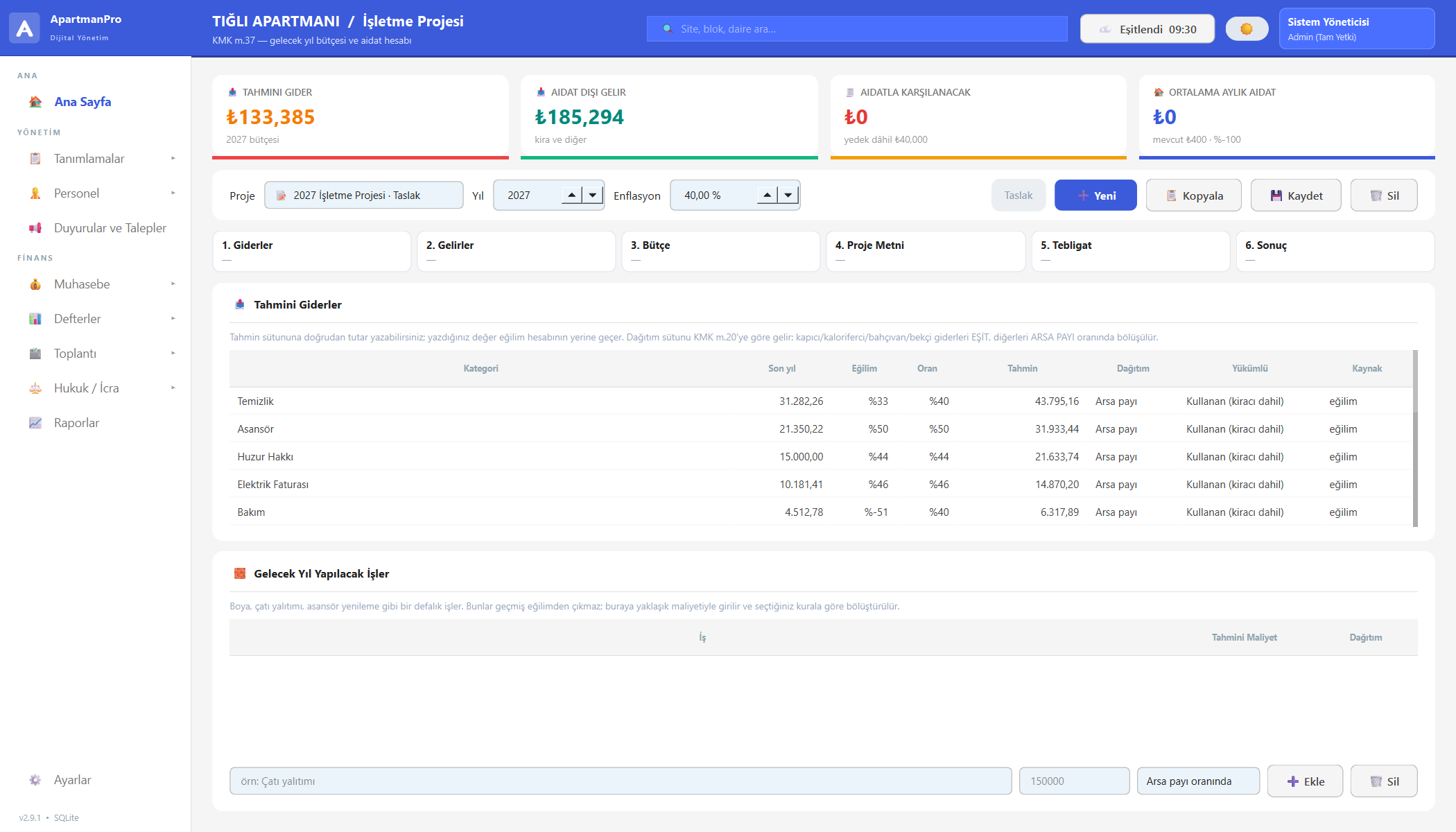This screenshot has height=832, width=1456.
Task: Expand the Defterler submenu arrow
Action: pos(173,319)
